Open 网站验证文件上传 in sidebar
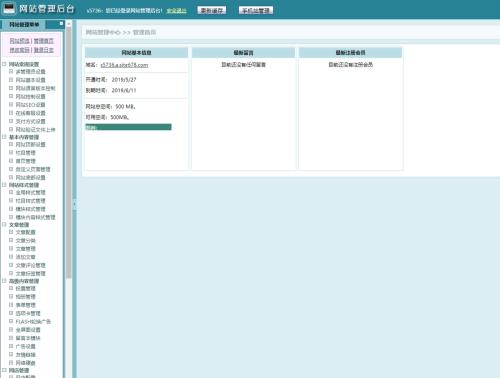The height and width of the screenshot is (378, 500). (x=35, y=130)
